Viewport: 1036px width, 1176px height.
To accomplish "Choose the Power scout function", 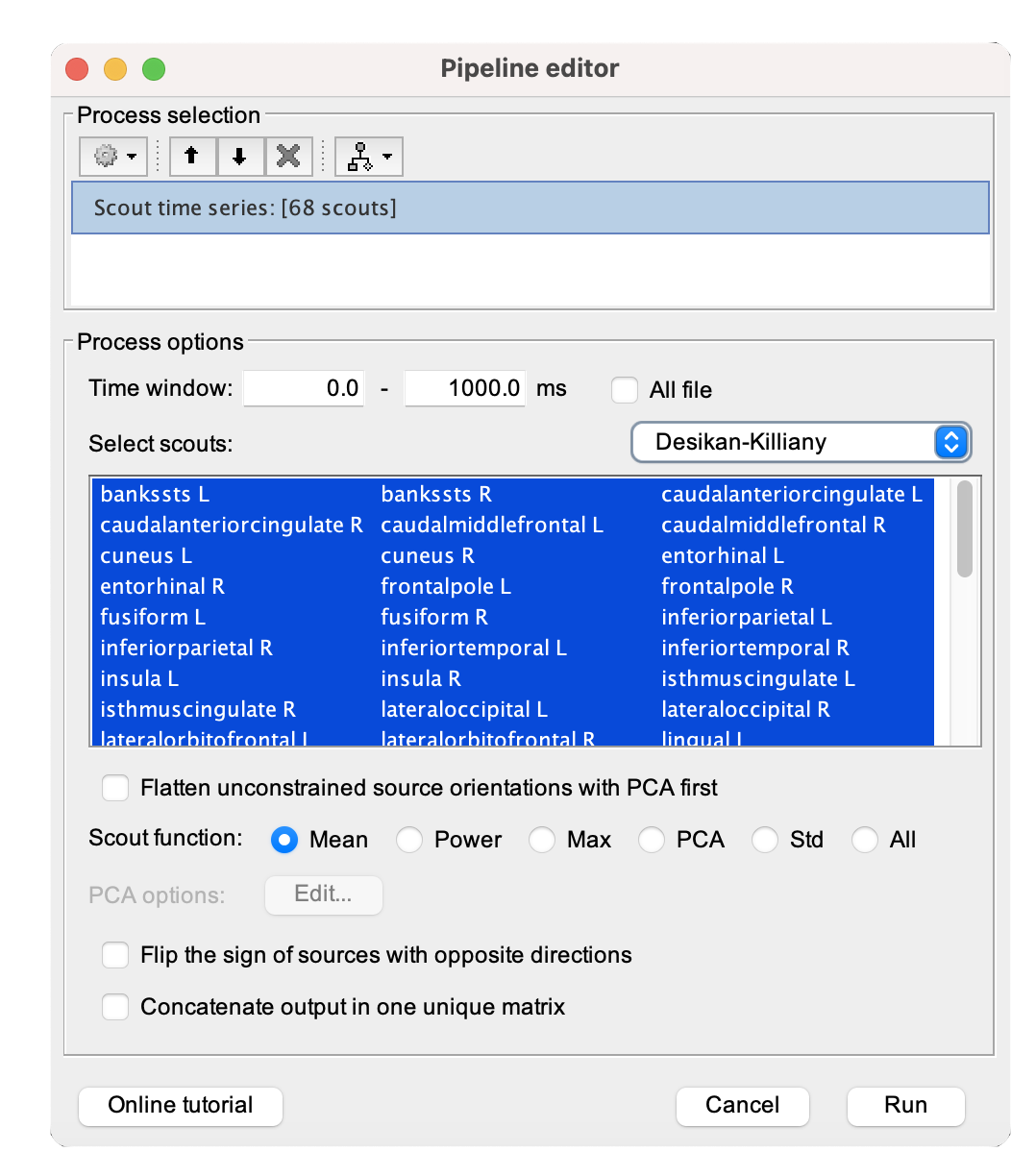I will point(410,840).
